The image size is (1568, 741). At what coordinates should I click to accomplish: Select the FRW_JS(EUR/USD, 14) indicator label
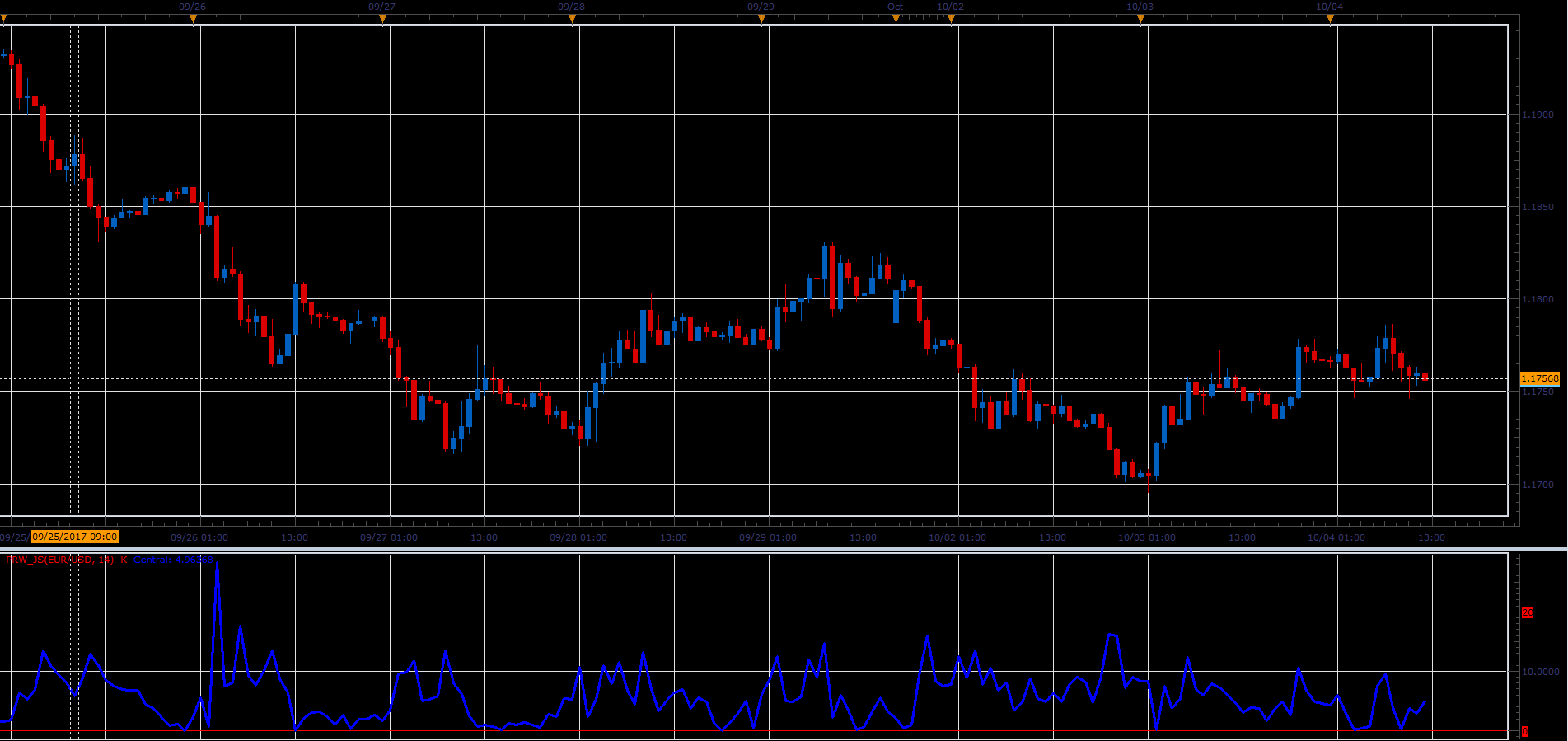point(60,560)
